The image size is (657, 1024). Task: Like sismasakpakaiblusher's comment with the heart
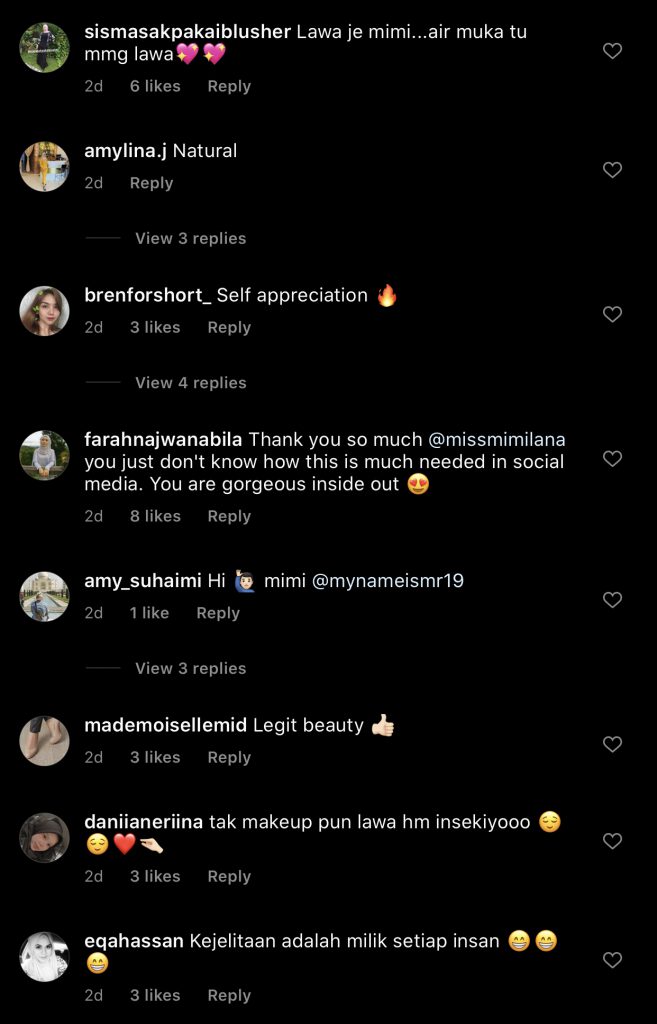click(x=613, y=51)
